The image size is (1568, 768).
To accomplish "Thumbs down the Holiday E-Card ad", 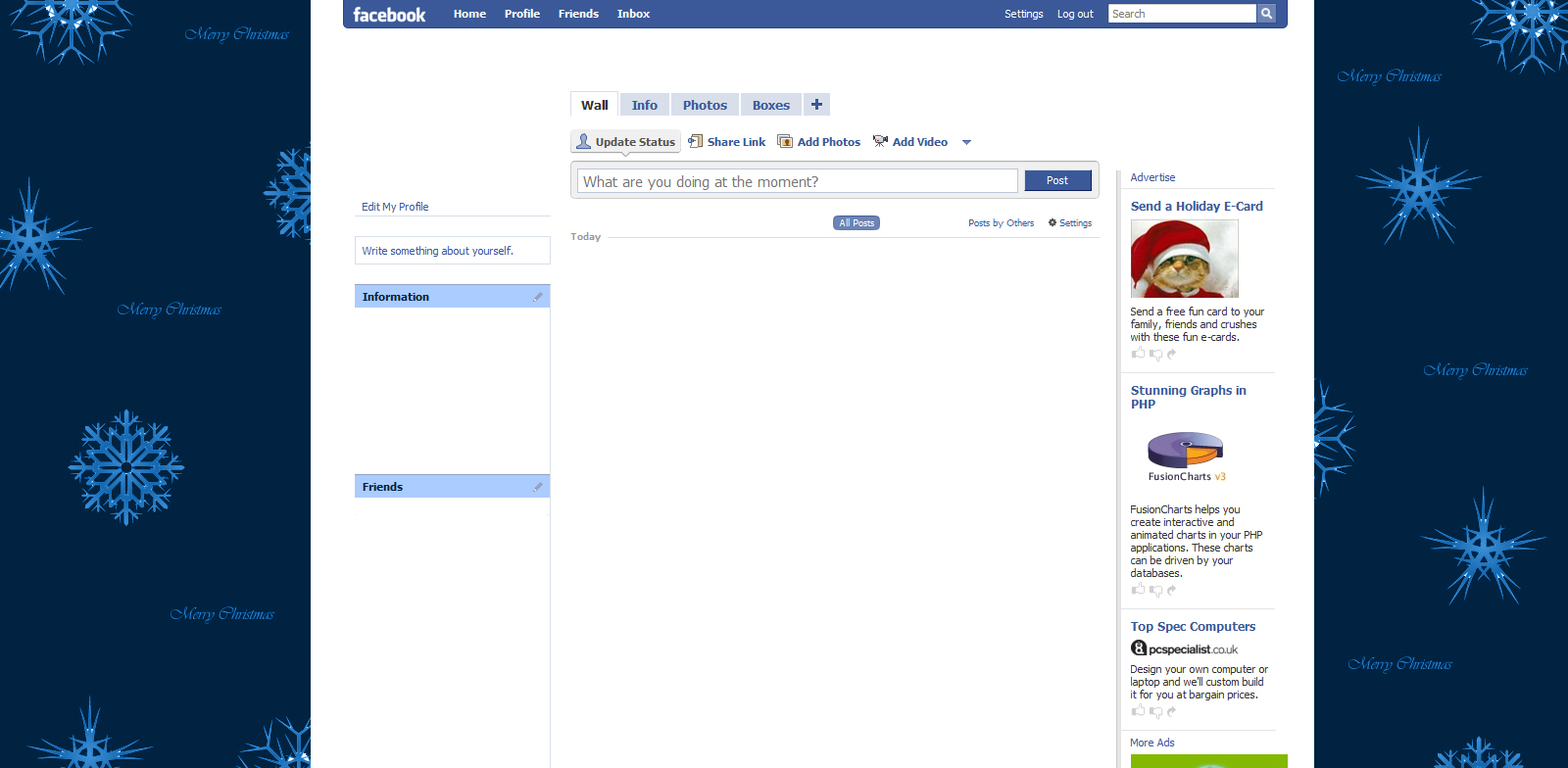I will pyautogui.click(x=1155, y=355).
